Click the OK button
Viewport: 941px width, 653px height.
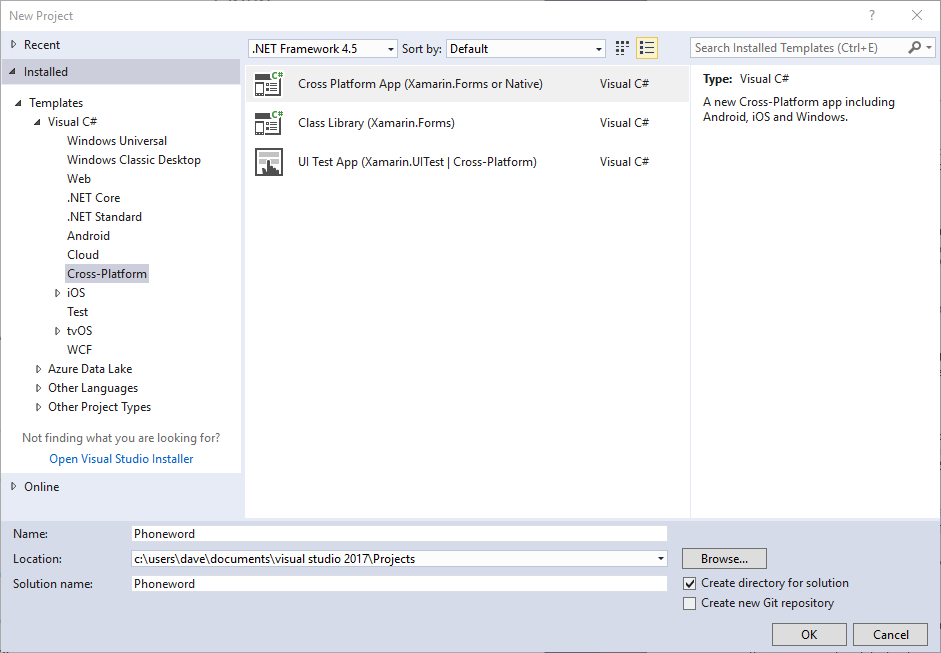pos(809,634)
